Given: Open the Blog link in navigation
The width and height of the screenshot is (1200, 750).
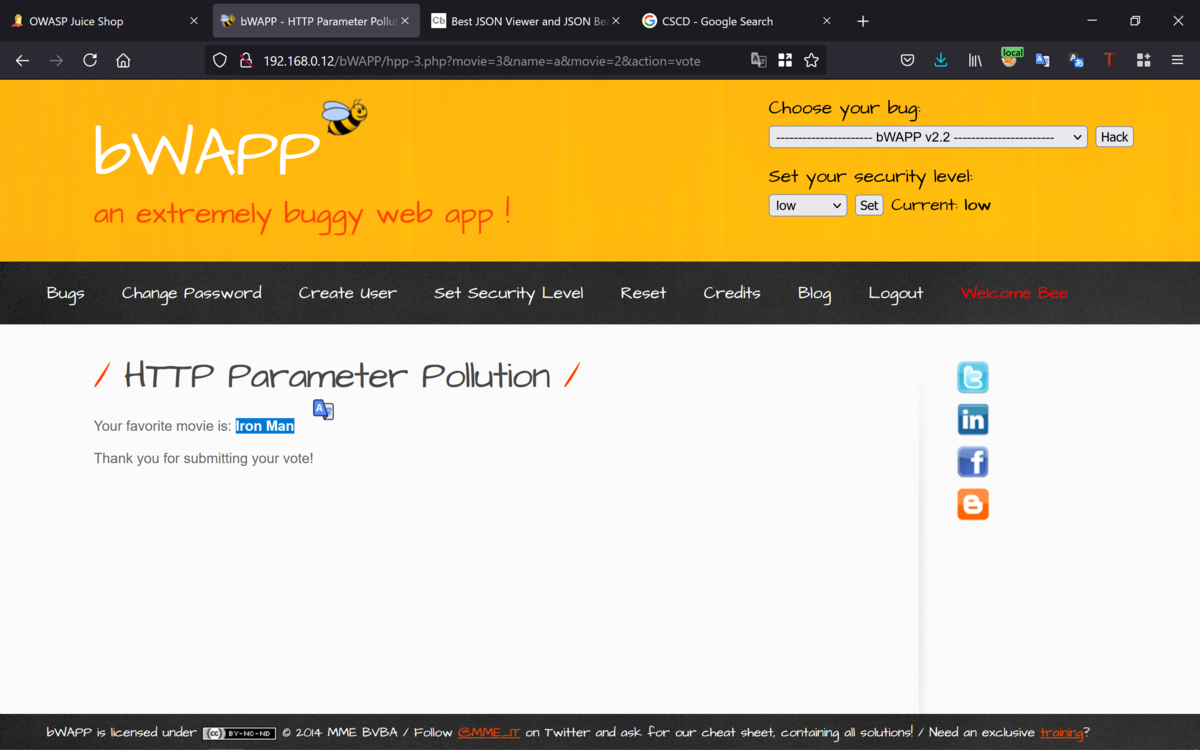Looking at the screenshot, I should (x=814, y=293).
